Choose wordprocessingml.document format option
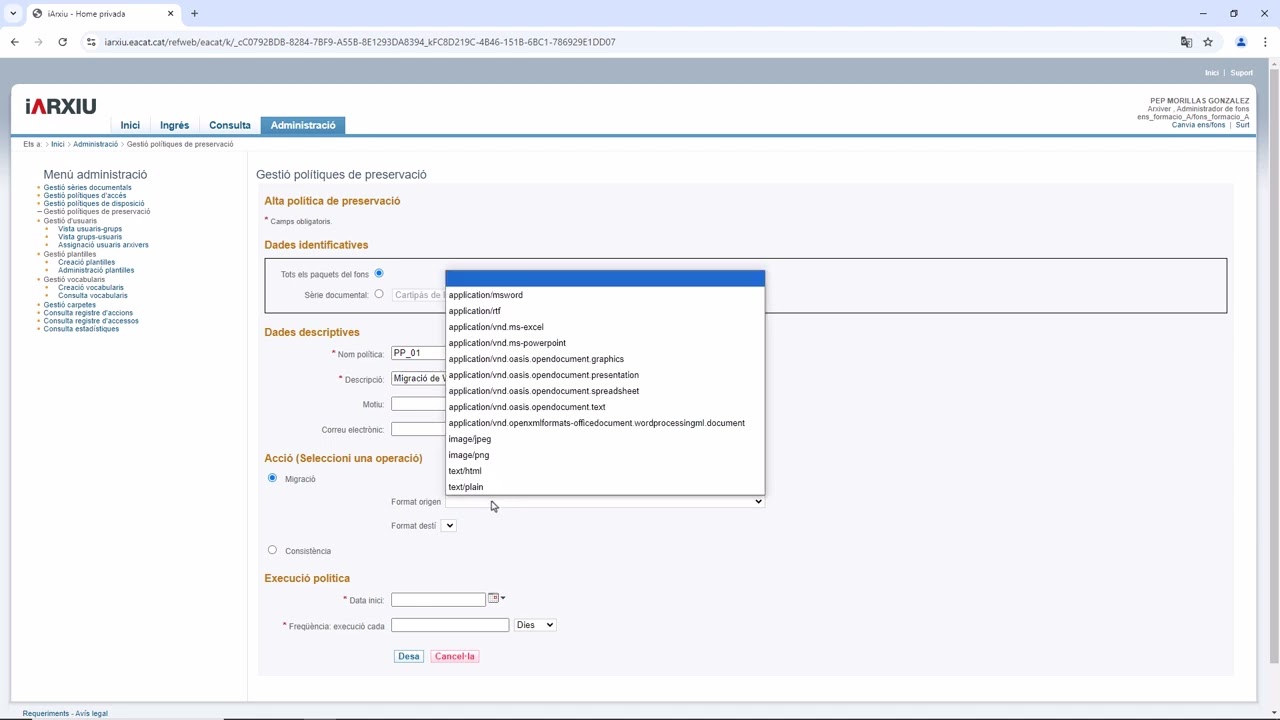Viewport: 1280px width, 720px height. 605,423
